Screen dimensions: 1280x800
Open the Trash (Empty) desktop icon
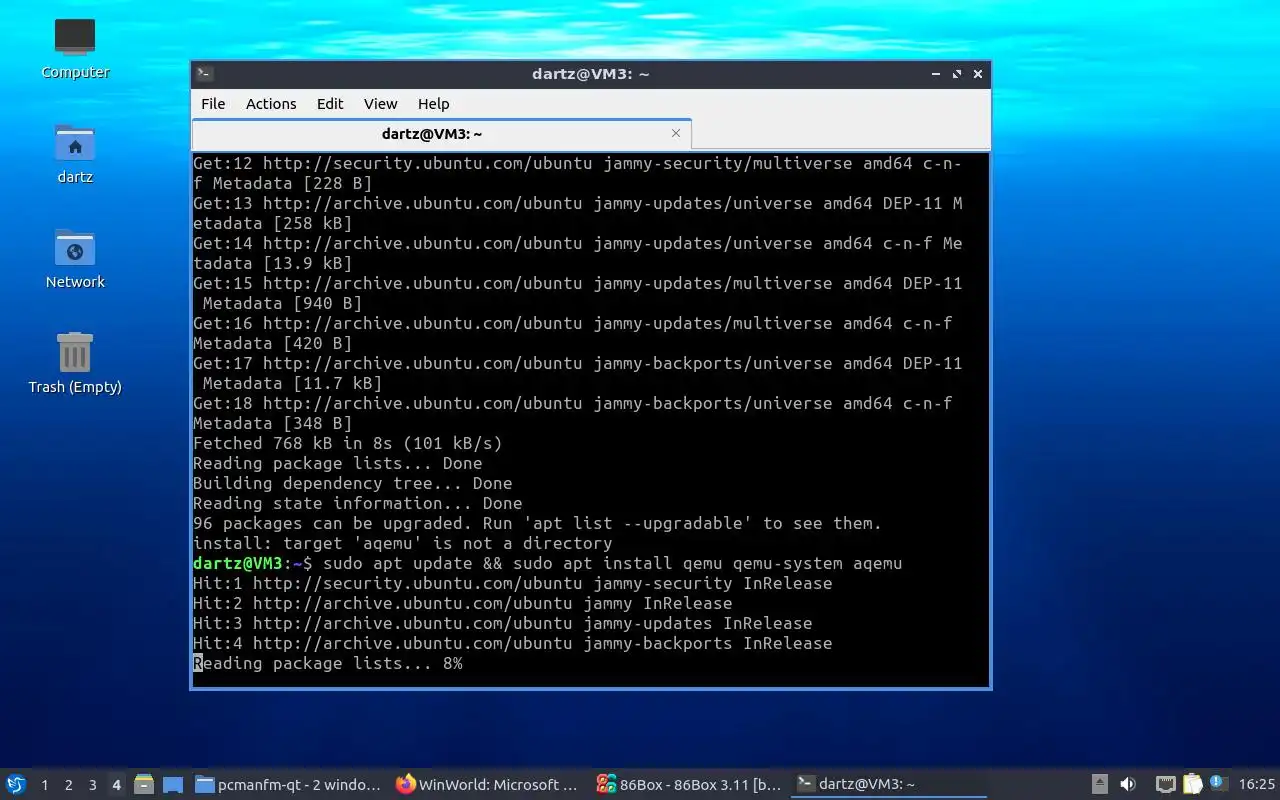coord(75,363)
